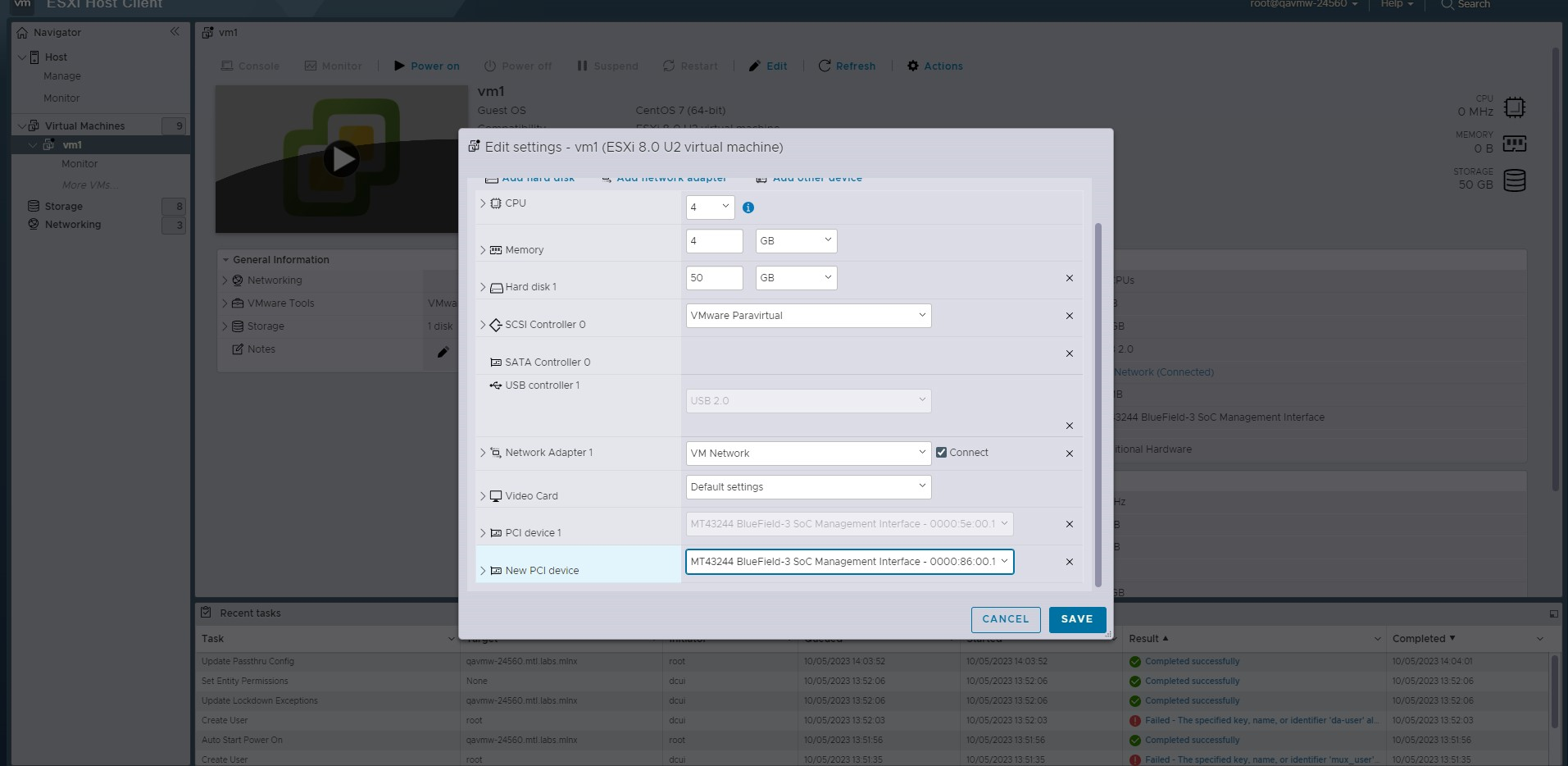Click the More VMs link
Screen dimensions: 1568x766
(x=89, y=185)
